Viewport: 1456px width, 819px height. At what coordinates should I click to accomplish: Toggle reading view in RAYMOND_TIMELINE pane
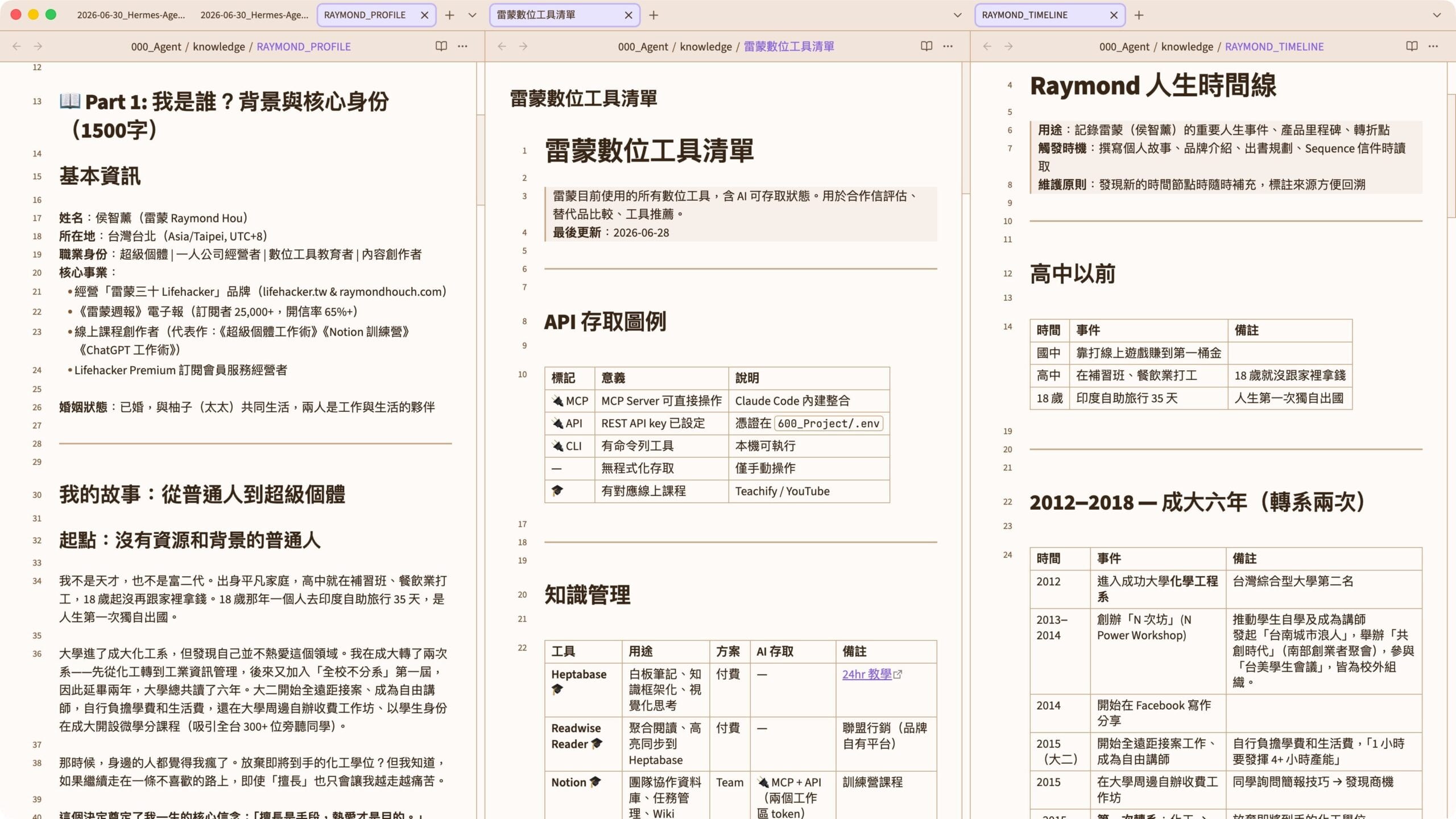pyautogui.click(x=1412, y=46)
